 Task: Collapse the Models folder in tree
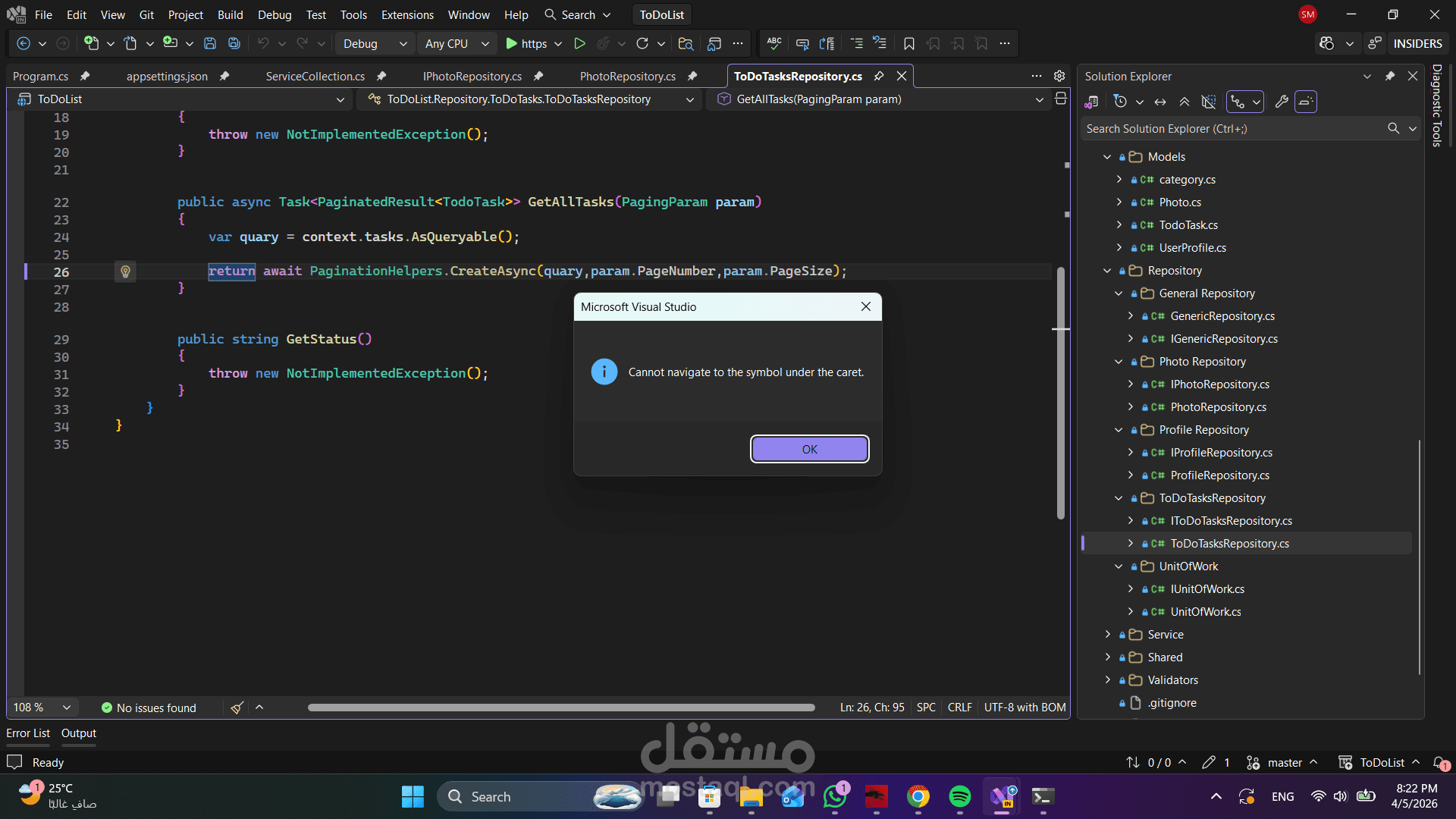tap(1107, 157)
